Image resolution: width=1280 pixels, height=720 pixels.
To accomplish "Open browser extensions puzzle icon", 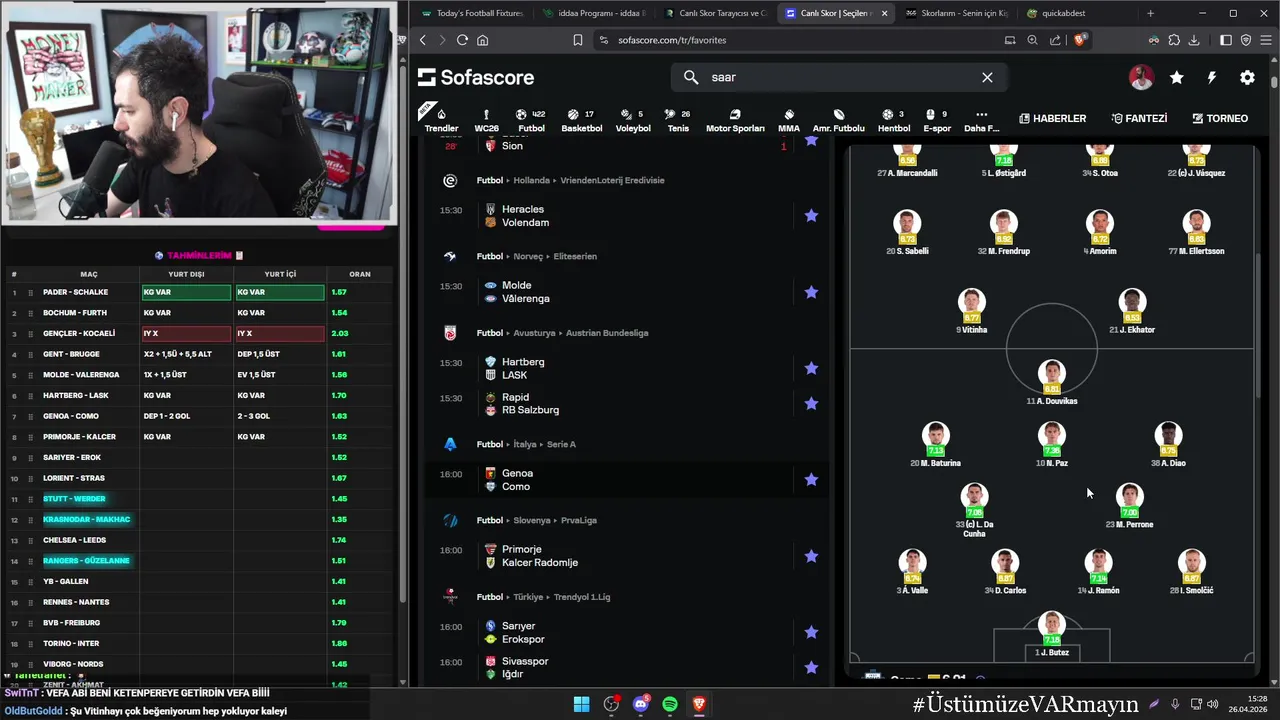I will coord(1174,40).
